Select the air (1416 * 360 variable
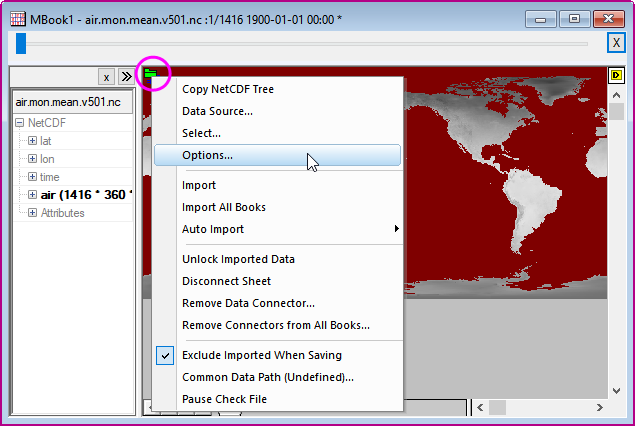 pos(85,195)
